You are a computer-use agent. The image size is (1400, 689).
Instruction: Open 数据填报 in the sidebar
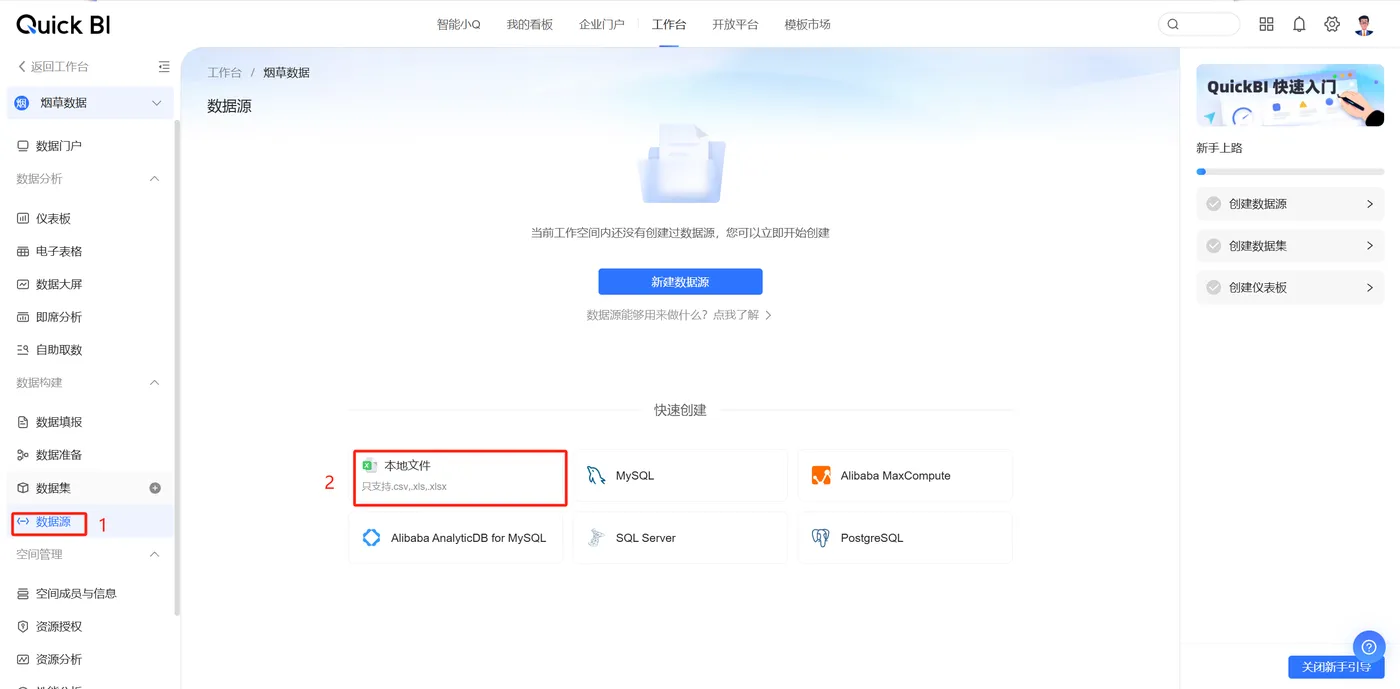(59, 422)
